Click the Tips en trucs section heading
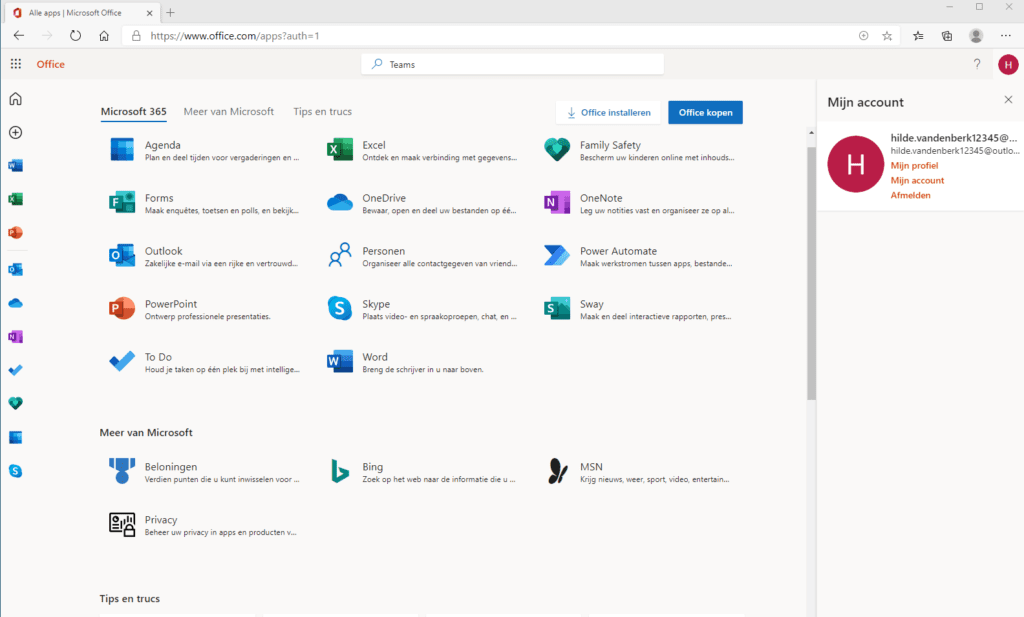 coord(129,598)
